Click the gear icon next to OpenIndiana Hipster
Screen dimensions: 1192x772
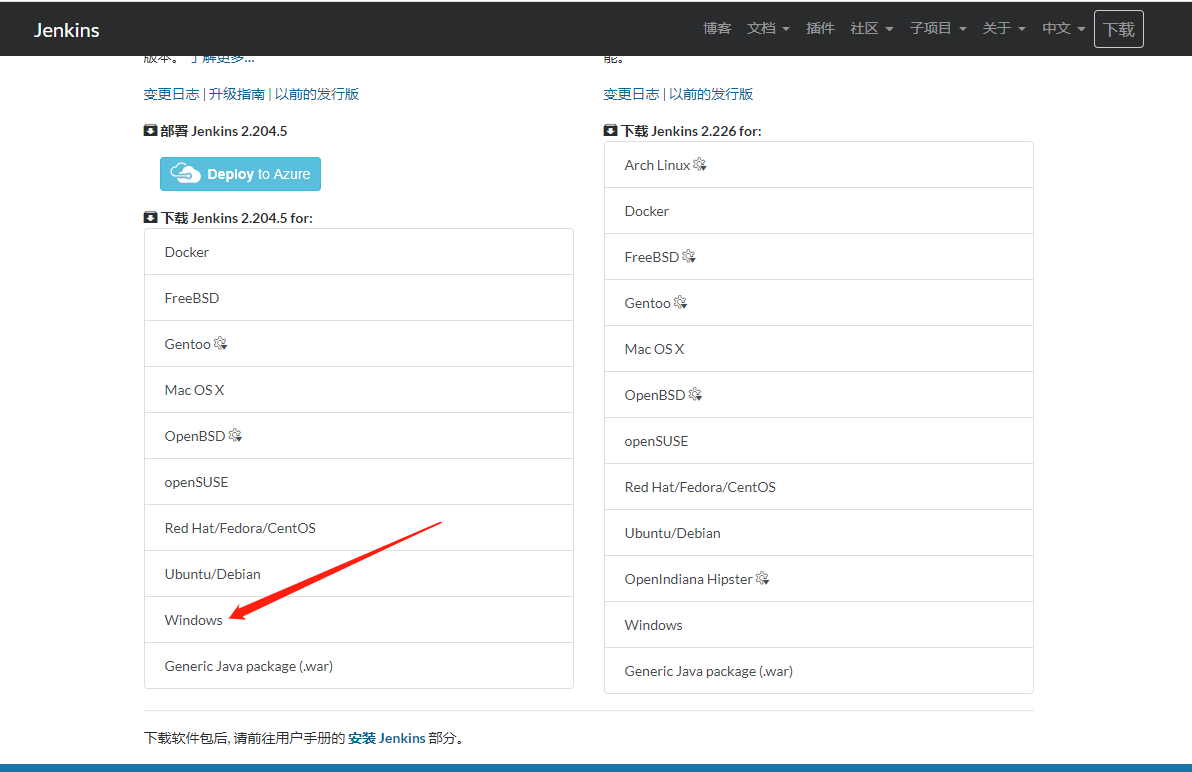tap(762, 578)
